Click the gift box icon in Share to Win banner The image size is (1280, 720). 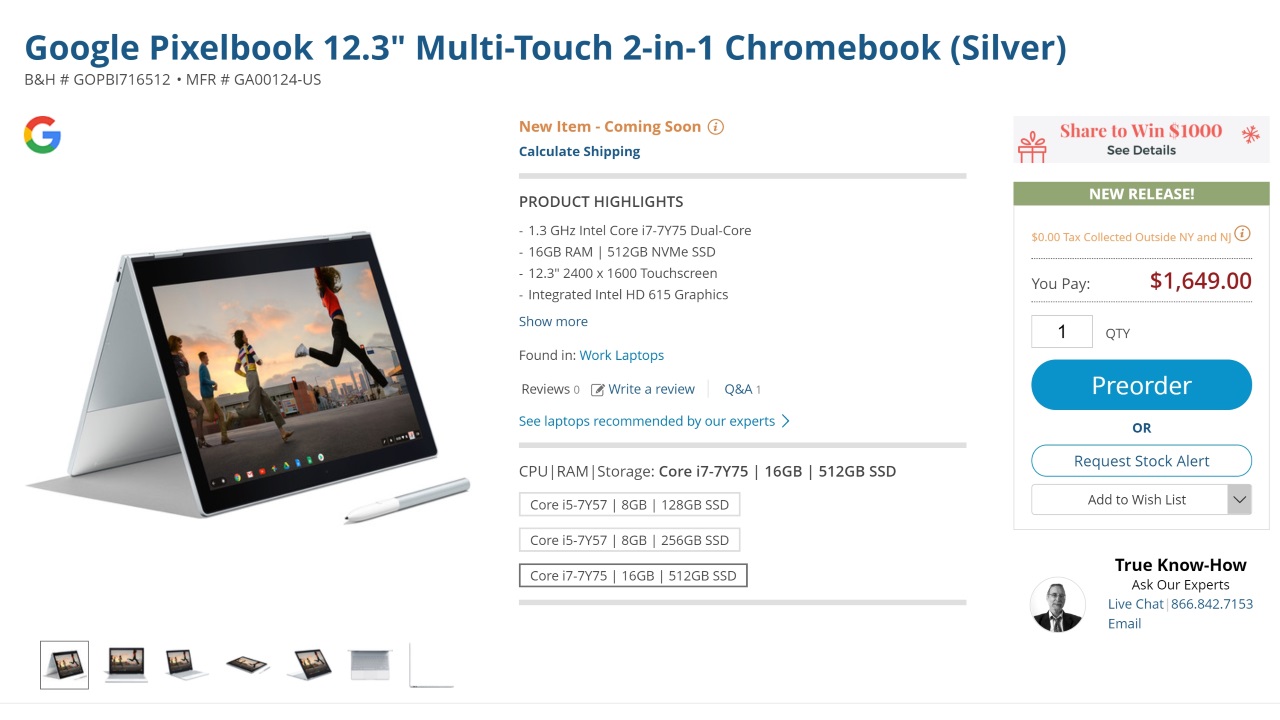click(1032, 147)
